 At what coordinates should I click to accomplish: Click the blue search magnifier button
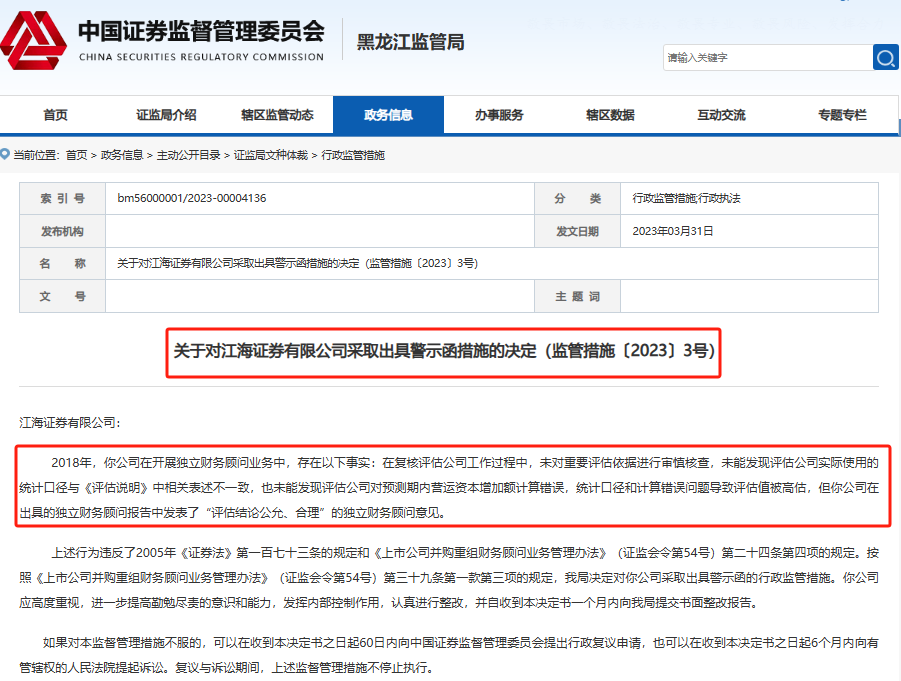coord(885,57)
